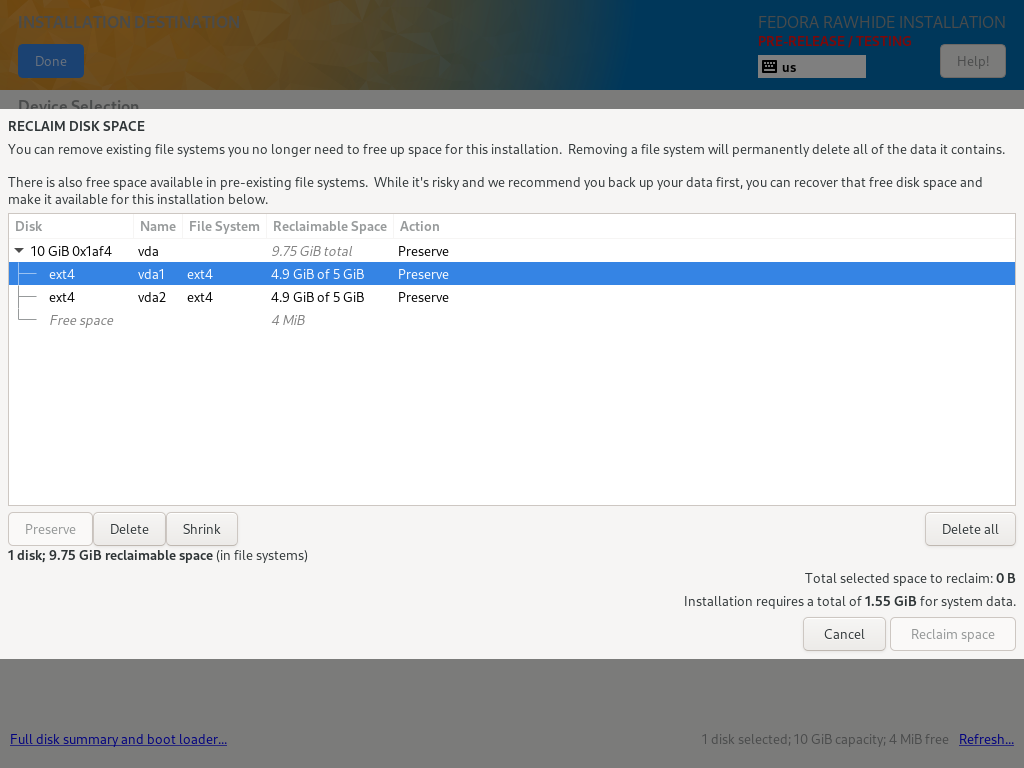Click the Shrink button
This screenshot has height=768, width=1024.
[202, 529]
